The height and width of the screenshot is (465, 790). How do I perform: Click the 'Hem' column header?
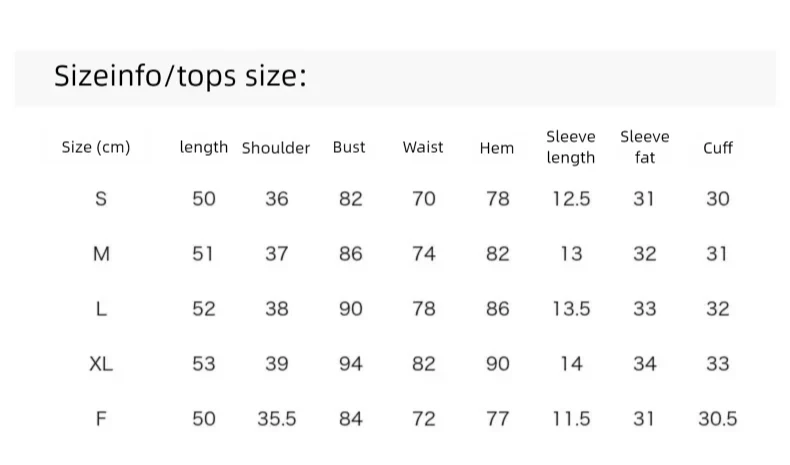coord(497,148)
